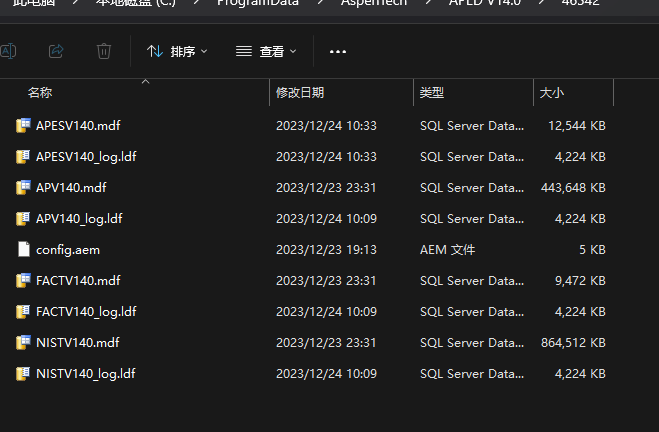
Task: Open the 查看 view dropdown
Action: [x=265, y=51]
